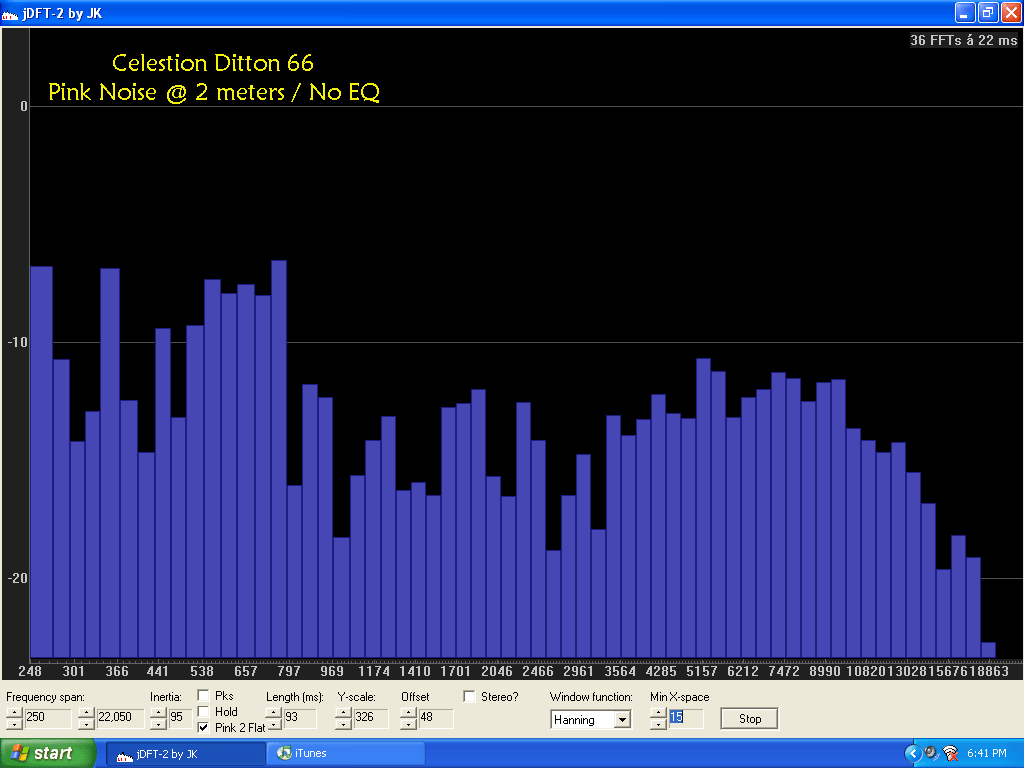The width and height of the screenshot is (1024, 768).
Task: Stop the analysis with the Stop button
Action: tap(749, 718)
